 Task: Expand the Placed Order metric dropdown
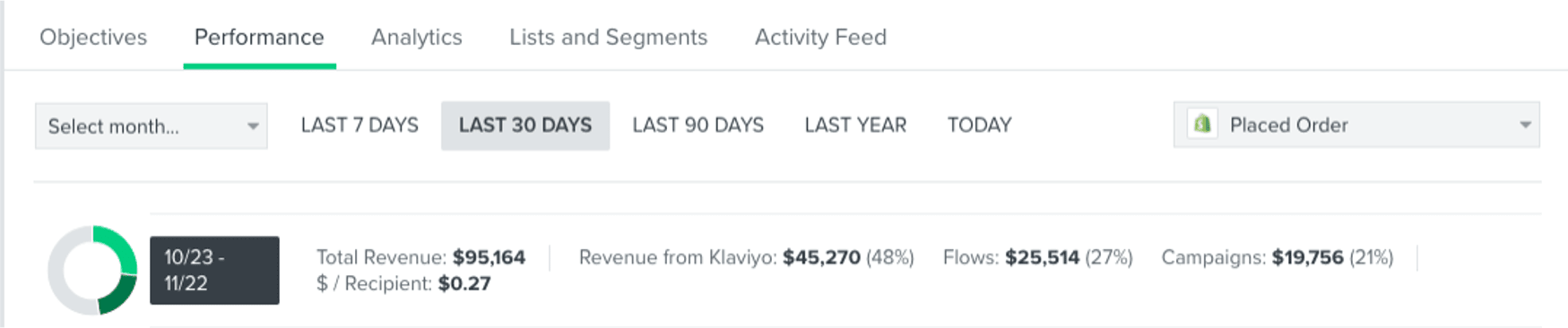(x=1356, y=125)
